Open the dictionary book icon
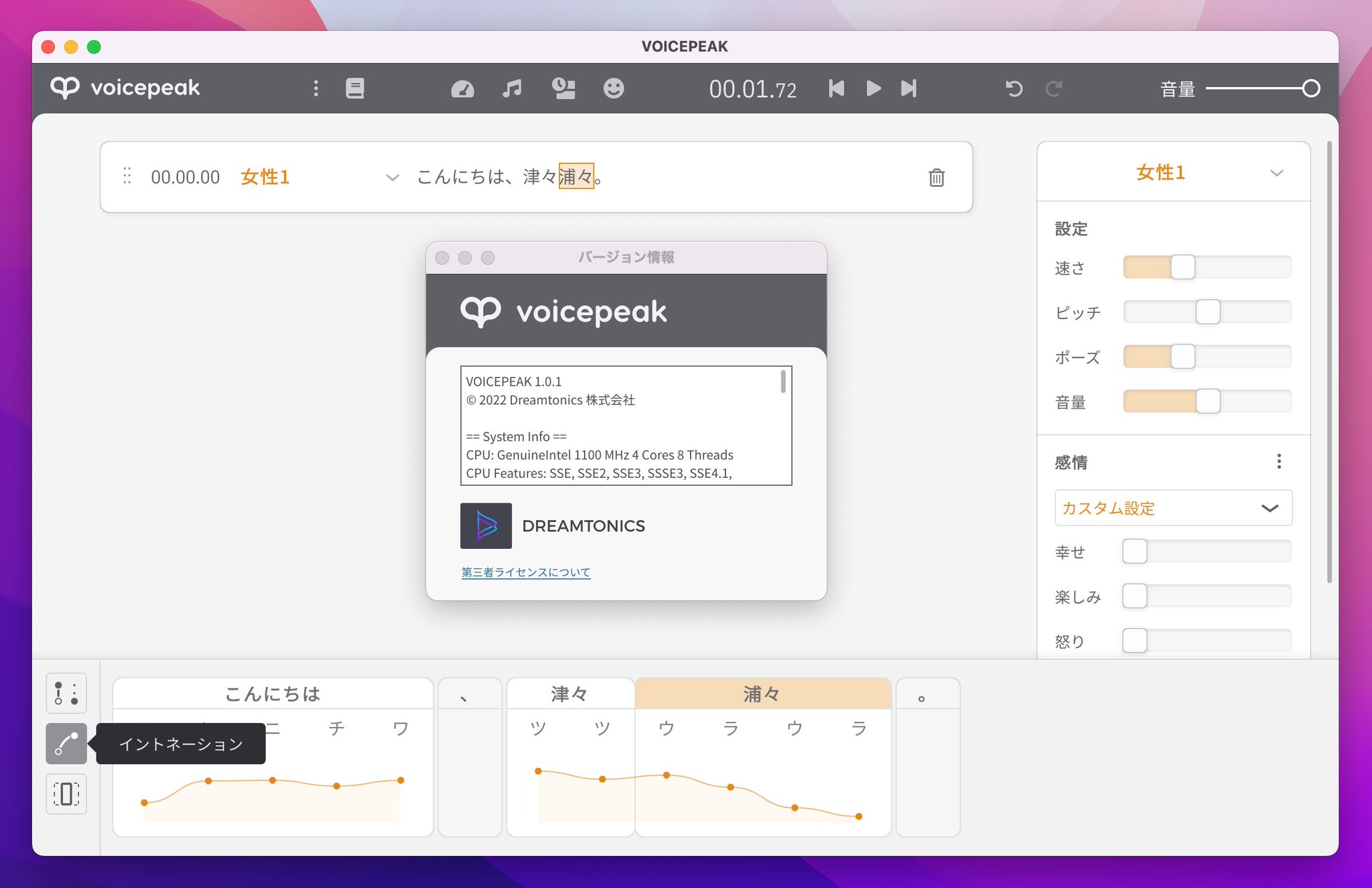 355,88
